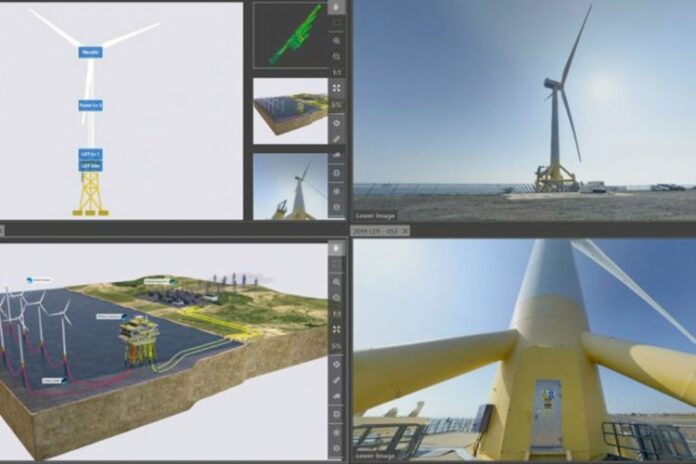This screenshot has width=696, height=464.
Task: Select the rectangle selection tool in top toolbar
Action: coord(337,22)
